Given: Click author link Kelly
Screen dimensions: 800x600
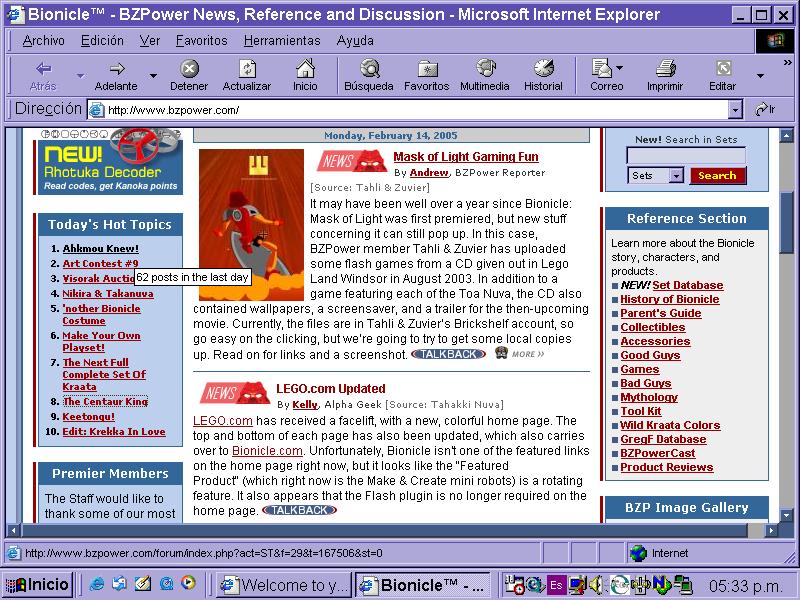Looking at the screenshot, I should tap(305, 405).
